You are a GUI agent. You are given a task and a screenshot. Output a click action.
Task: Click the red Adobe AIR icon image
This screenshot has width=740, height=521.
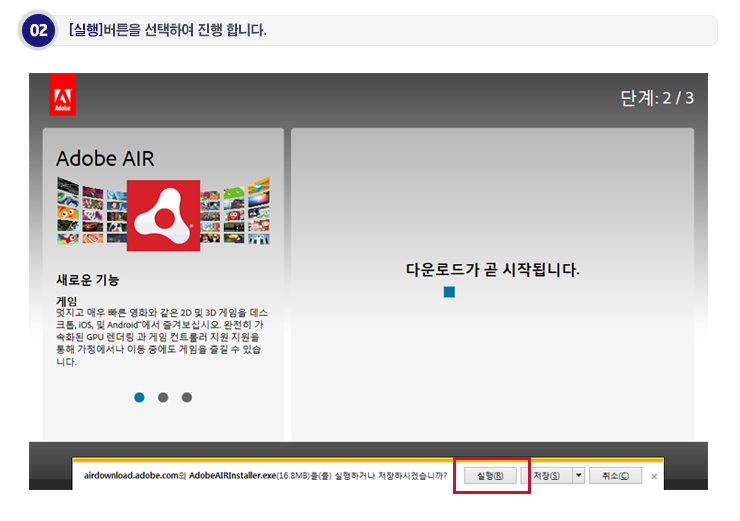click(x=163, y=215)
